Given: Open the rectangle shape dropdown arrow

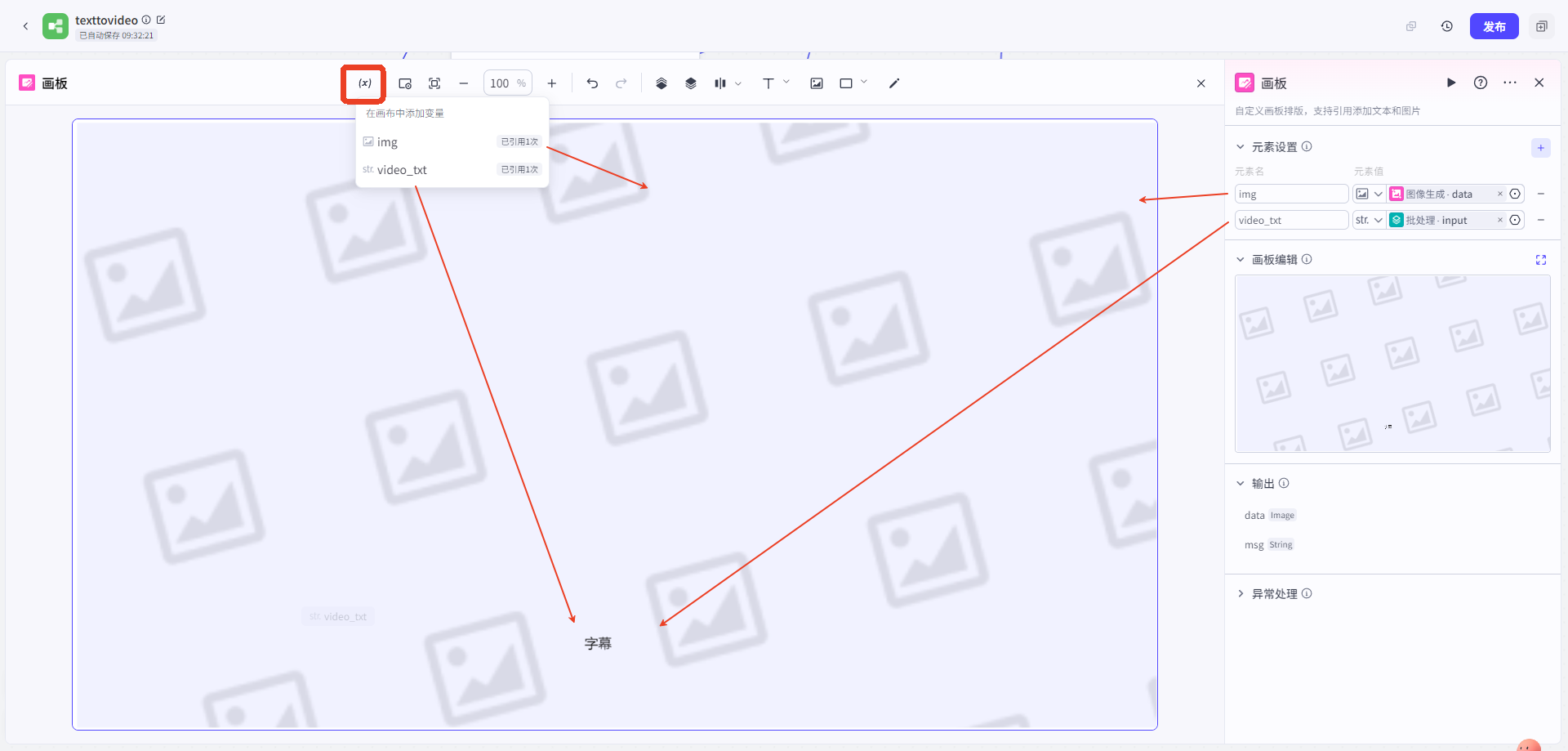Looking at the screenshot, I should pos(864,83).
